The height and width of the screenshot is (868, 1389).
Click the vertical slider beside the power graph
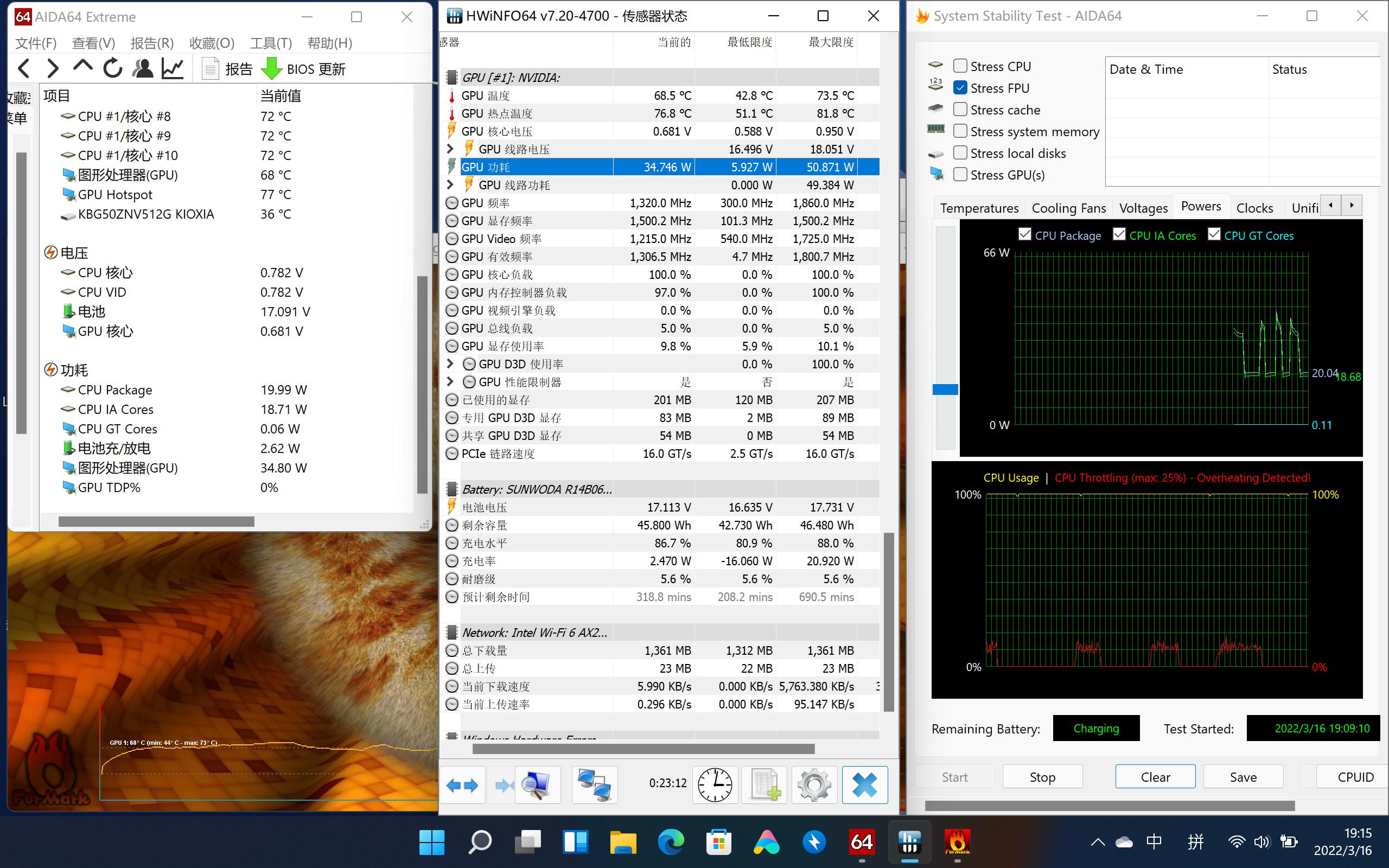945,388
